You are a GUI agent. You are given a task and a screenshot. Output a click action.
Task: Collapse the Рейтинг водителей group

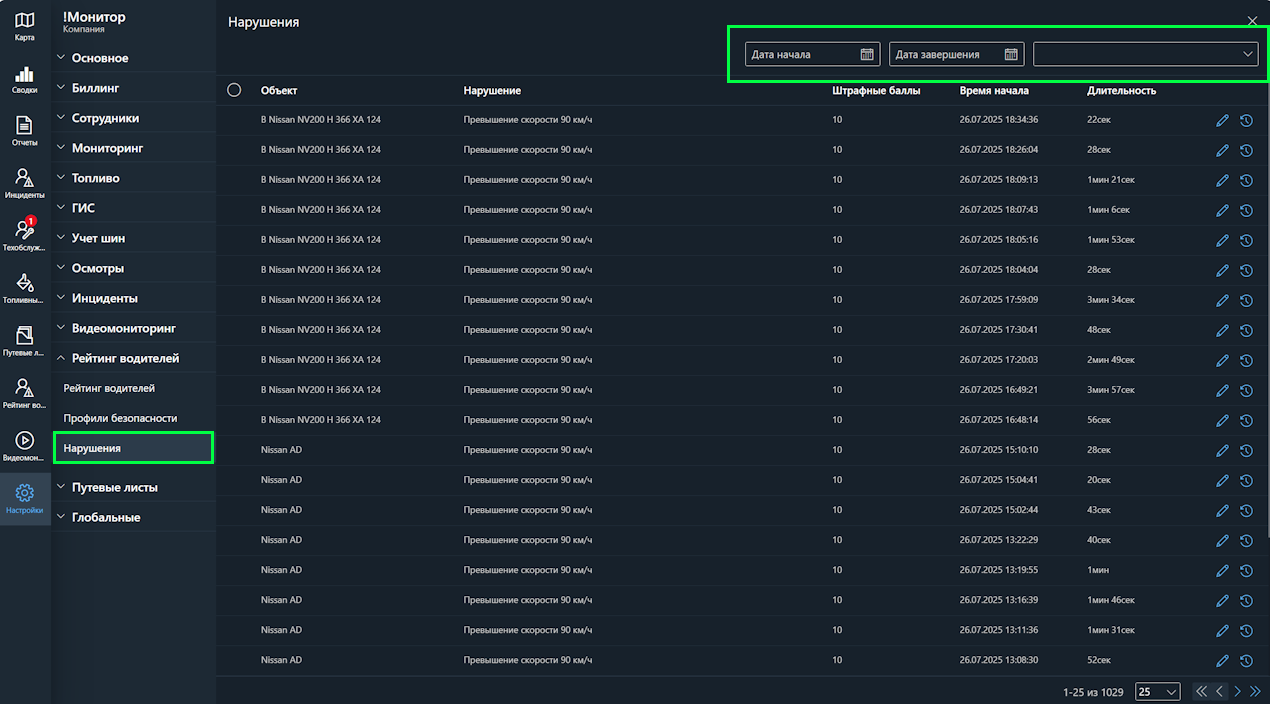(x=125, y=358)
